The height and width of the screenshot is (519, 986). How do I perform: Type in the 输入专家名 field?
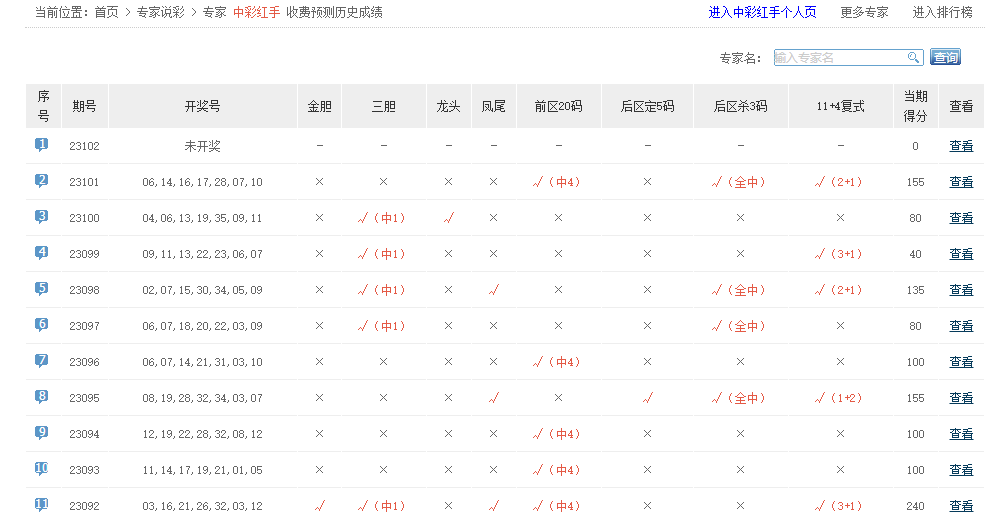[838, 58]
